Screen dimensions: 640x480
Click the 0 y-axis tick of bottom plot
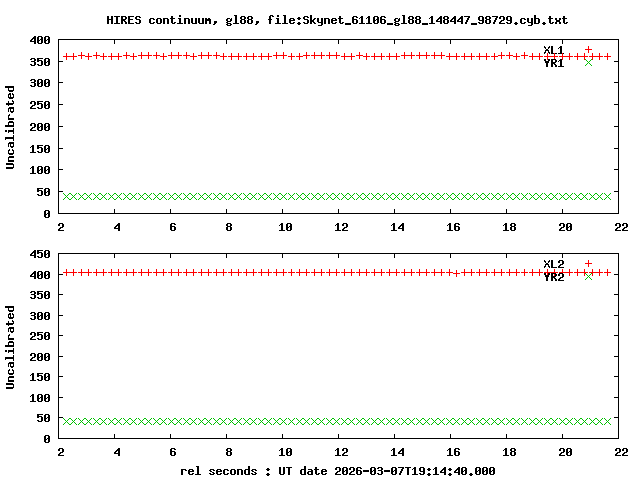(x=48, y=439)
